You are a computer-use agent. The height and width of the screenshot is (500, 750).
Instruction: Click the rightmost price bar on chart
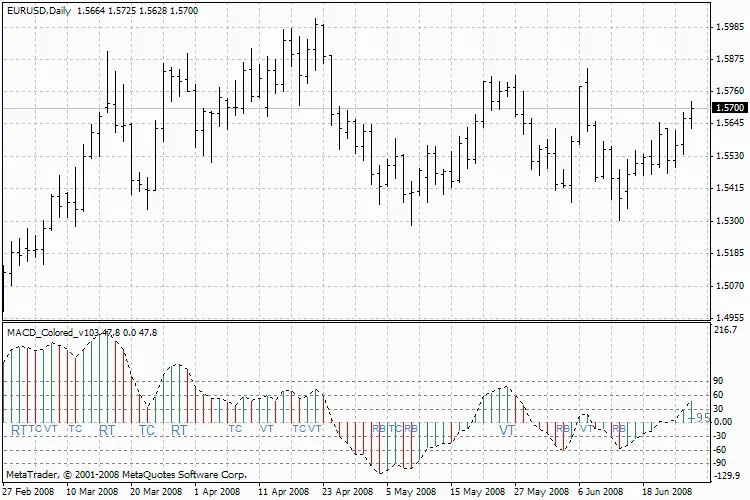691,113
